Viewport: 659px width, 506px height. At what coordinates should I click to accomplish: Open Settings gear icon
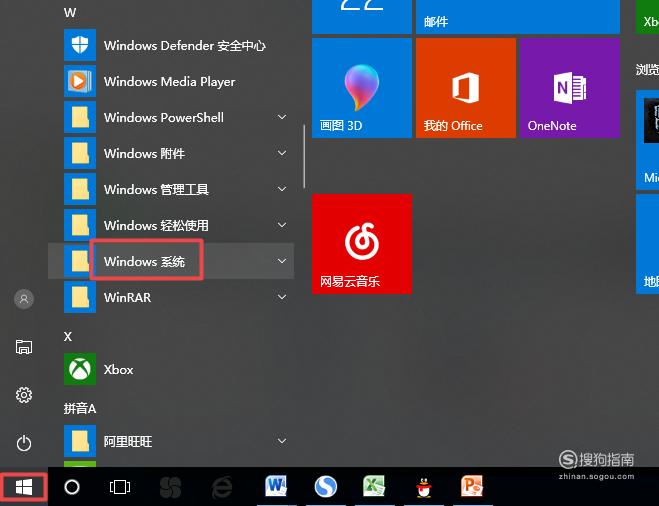click(x=24, y=395)
